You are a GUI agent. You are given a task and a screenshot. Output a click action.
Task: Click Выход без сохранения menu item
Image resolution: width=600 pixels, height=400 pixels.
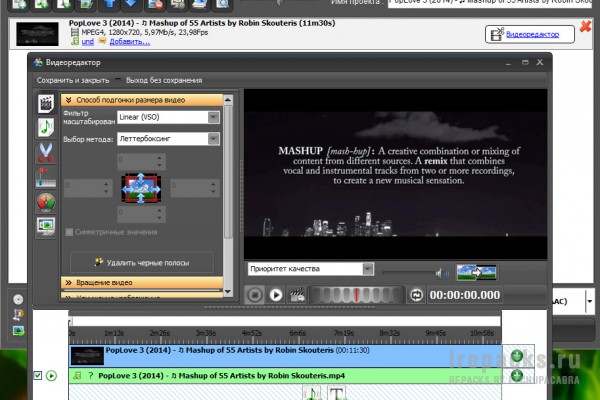click(x=164, y=80)
